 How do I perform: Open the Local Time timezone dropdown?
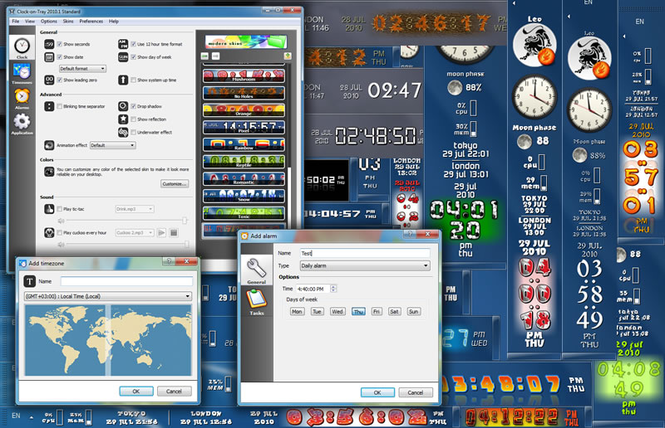pyautogui.click(x=108, y=296)
